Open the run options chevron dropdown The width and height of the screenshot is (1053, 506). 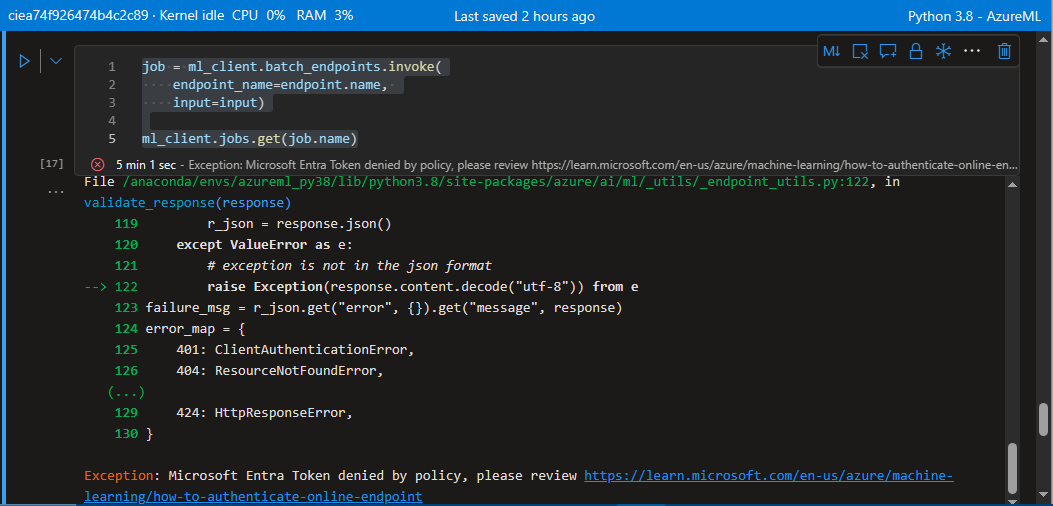pyautogui.click(x=56, y=61)
